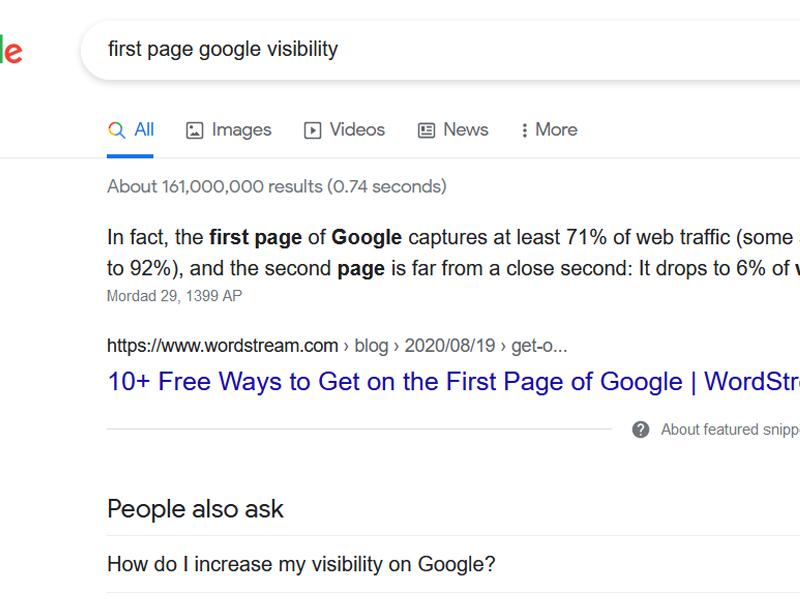The image size is (800, 600).
Task: Click the wordstream.com URL breadcrumb
Action: [222, 346]
